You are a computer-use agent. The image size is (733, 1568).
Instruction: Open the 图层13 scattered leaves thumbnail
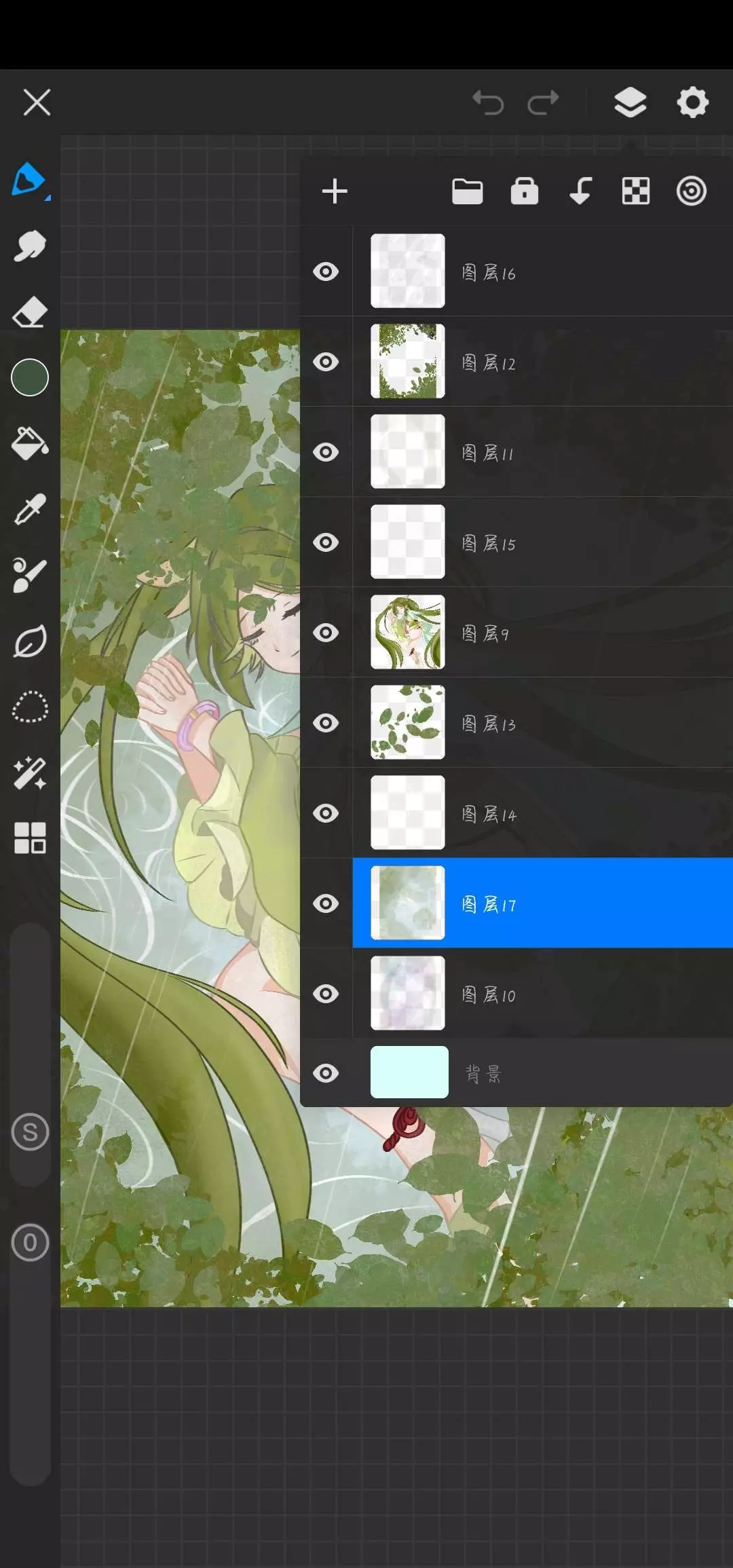click(x=408, y=722)
